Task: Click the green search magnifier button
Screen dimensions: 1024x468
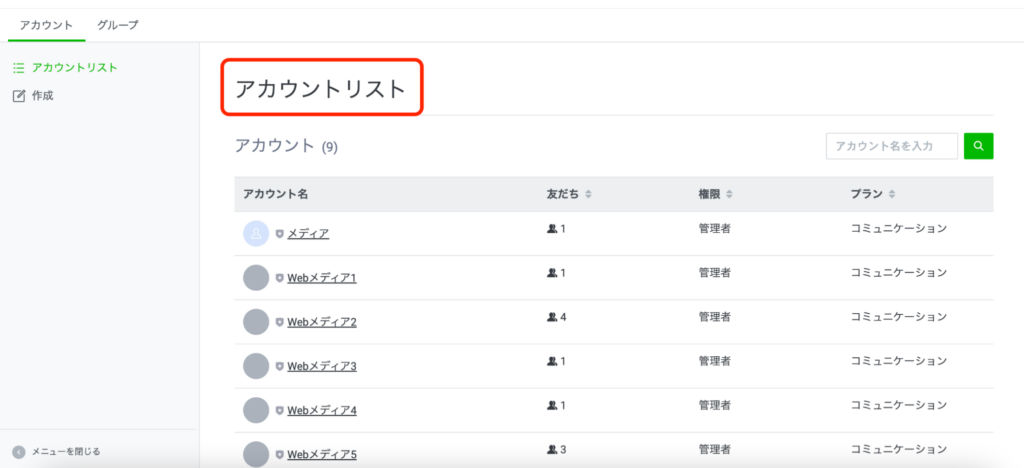Action: pos(978,146)
